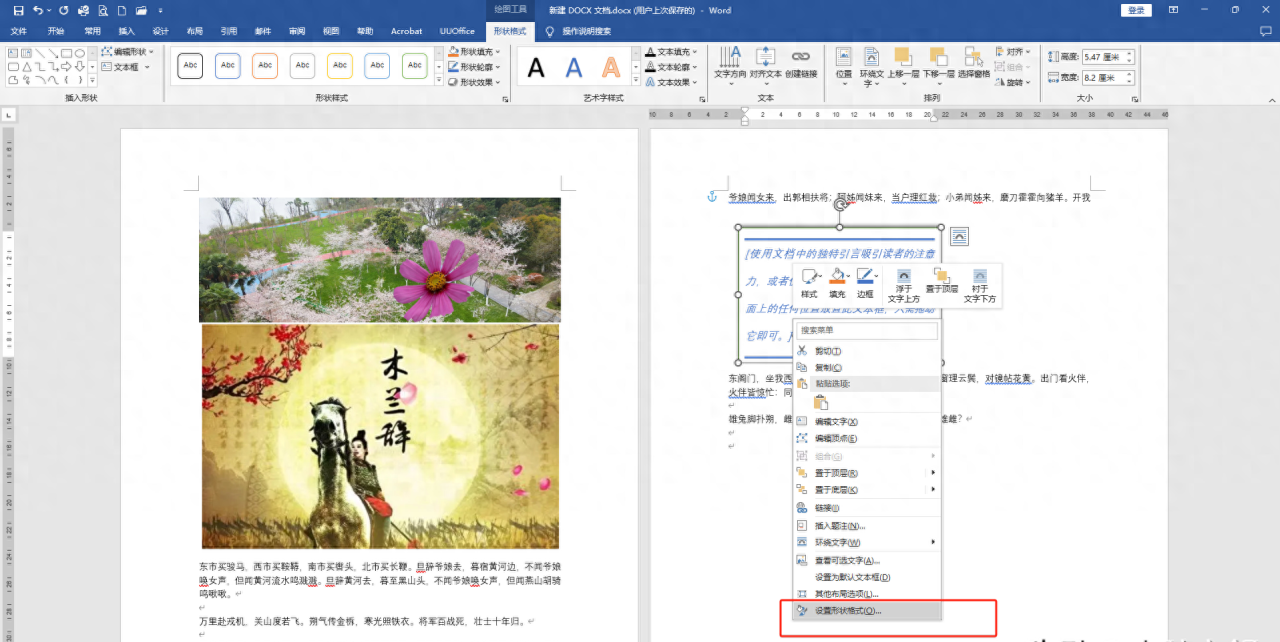Switch to the Acrobat tab
1280x642 pixels.
point(406,31)
